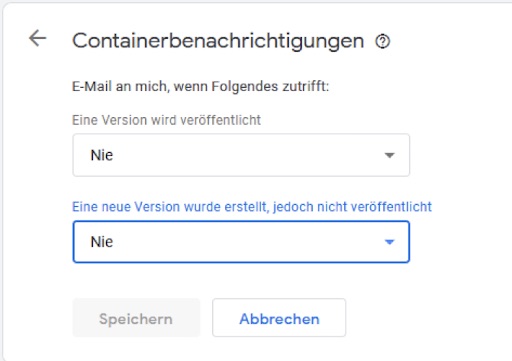The image size is (512, 361).
Task: Focus the published-version notification field
Action: point(241,155)
